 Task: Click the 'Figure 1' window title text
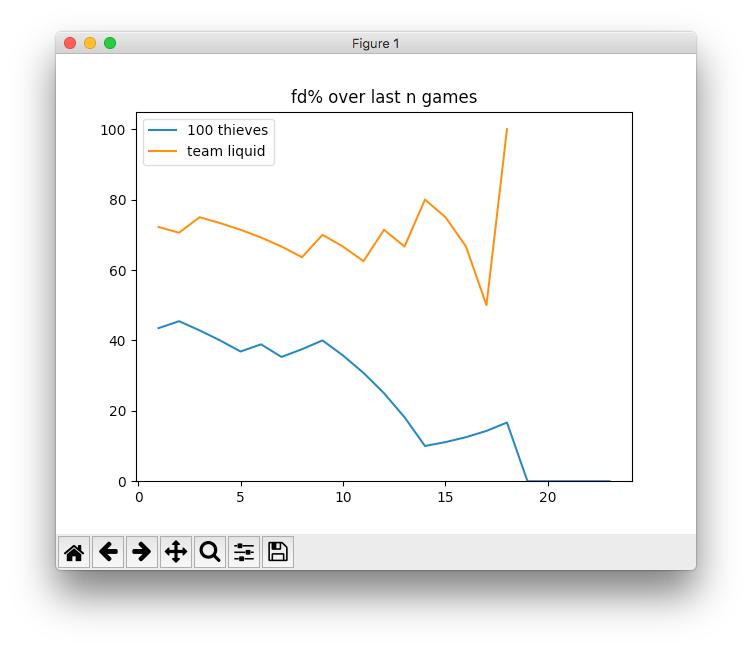pos(376,44)
